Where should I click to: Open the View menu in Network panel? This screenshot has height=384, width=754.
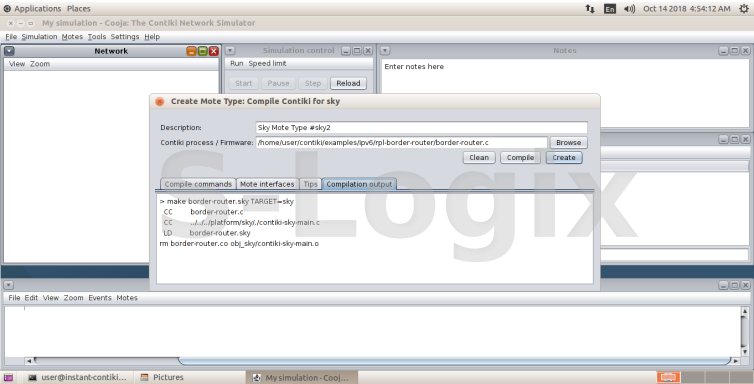tap(17, 63)
